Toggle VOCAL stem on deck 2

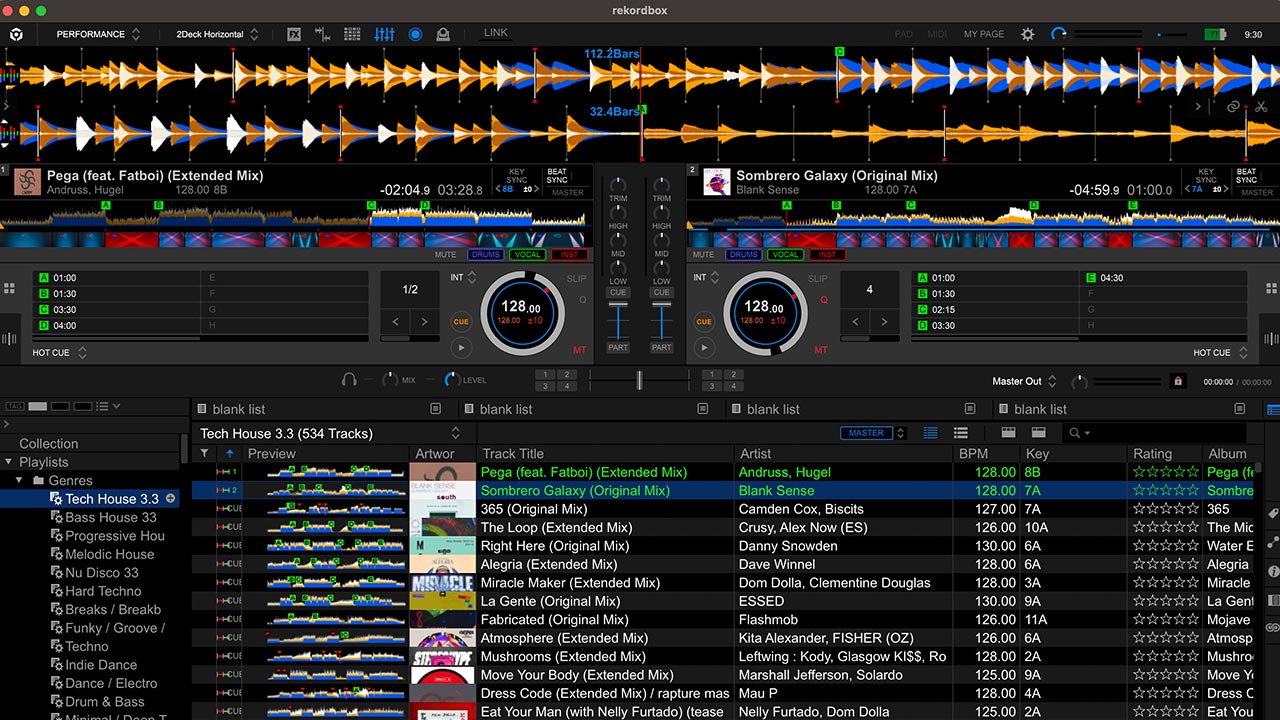point(785,255)
